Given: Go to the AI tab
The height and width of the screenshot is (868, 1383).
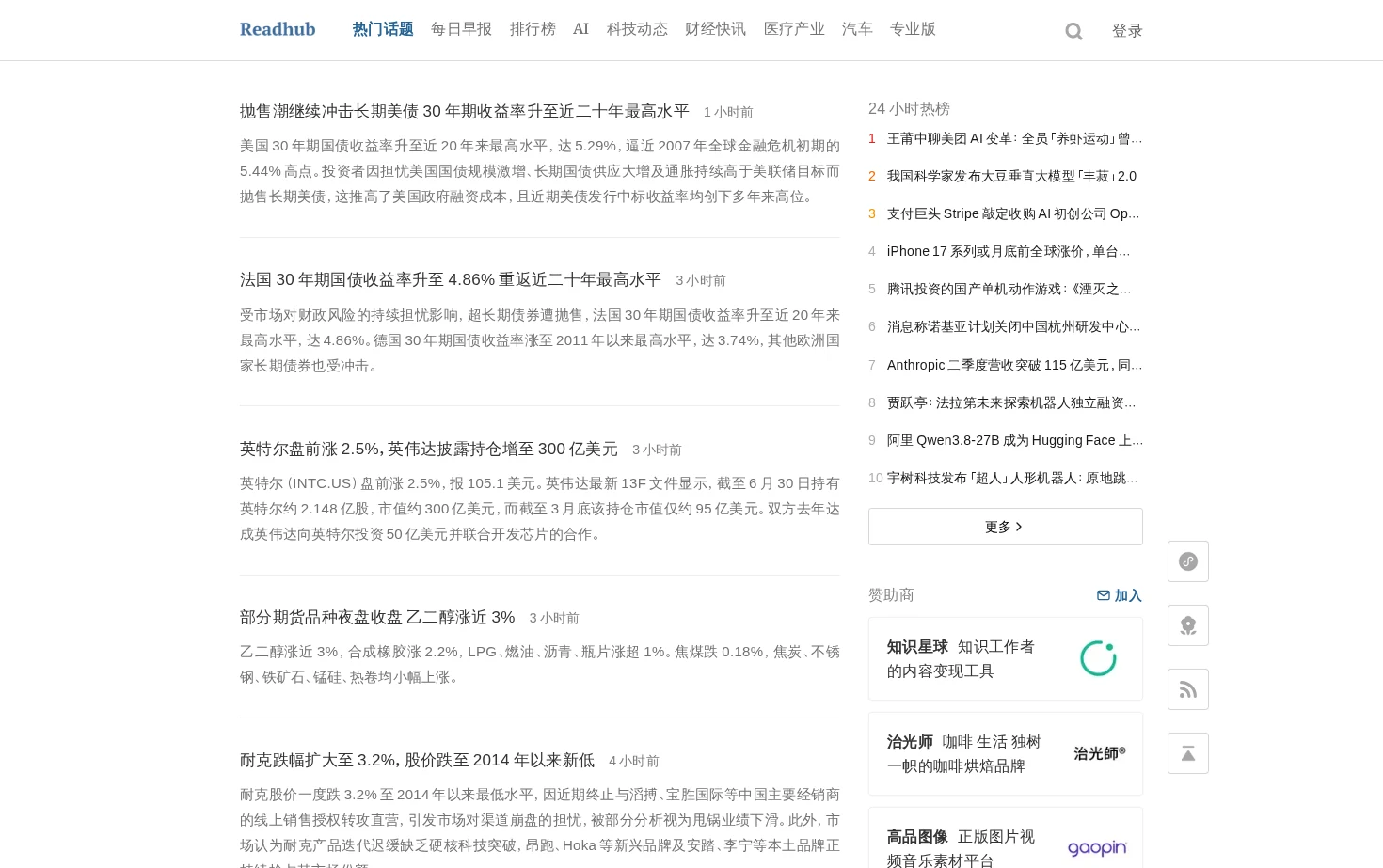Looking at the screenshot, I should pyautogui.click(x=580, y=29).
